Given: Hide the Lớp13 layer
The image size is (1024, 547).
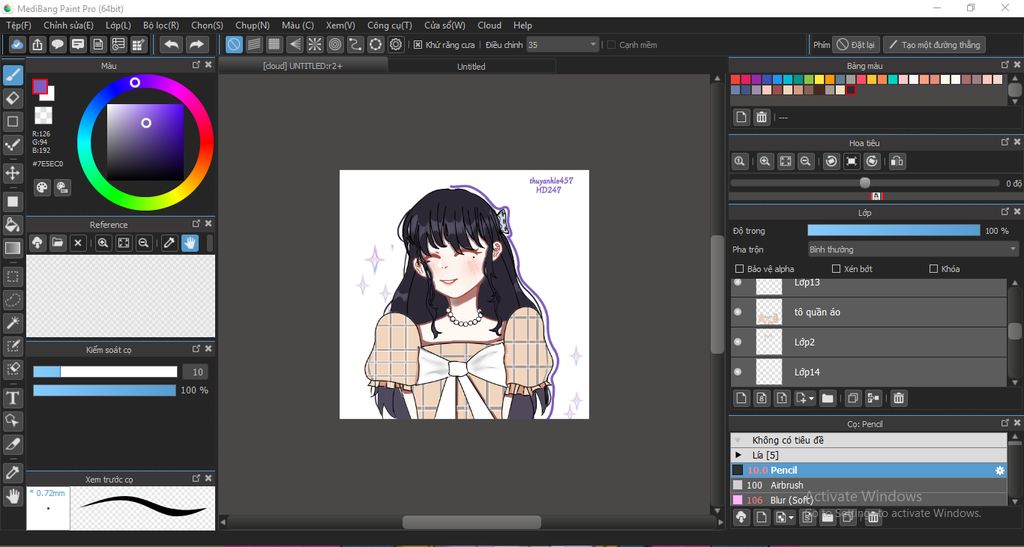Looking at the screenshot, I should point(738,283).
